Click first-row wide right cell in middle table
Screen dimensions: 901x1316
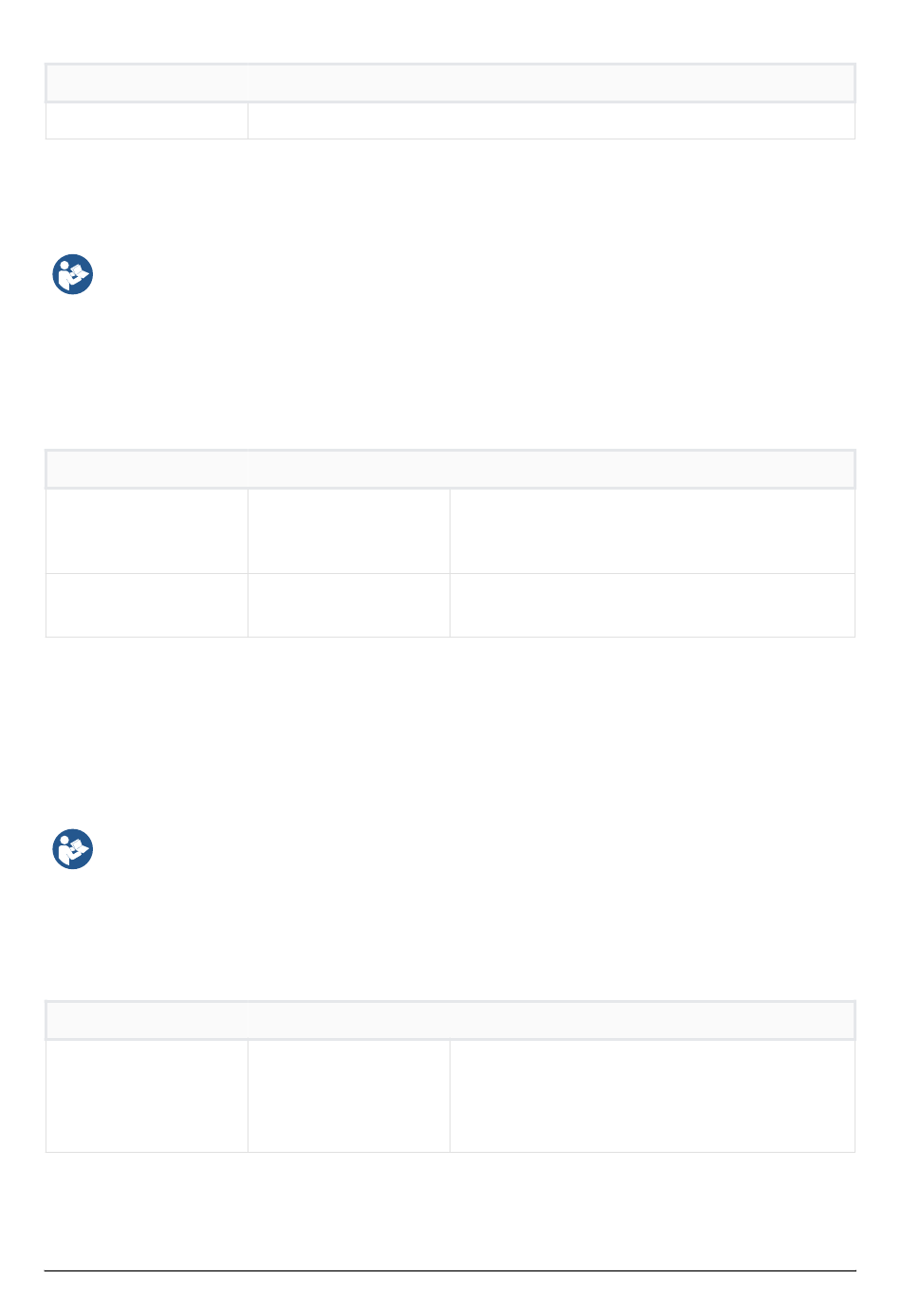tap(653, 530)
